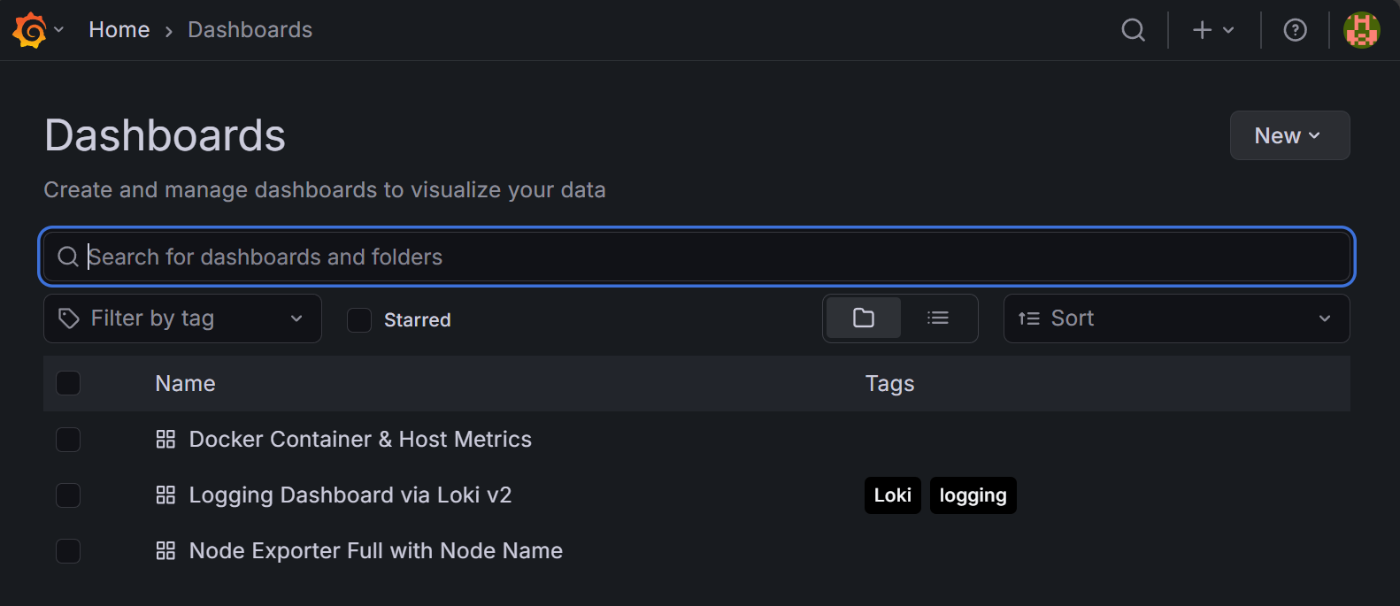Expand the Filter by tag dropdown
The height and width of the screenshot is (606, 1400).
coord(182,318)
